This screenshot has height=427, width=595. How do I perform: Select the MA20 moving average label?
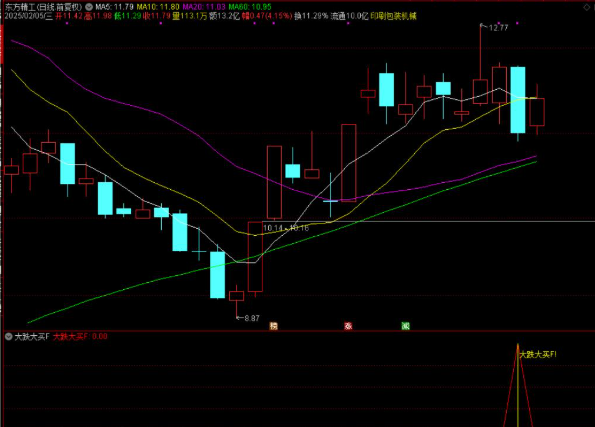pyautogui.click(x=204, y=7)
